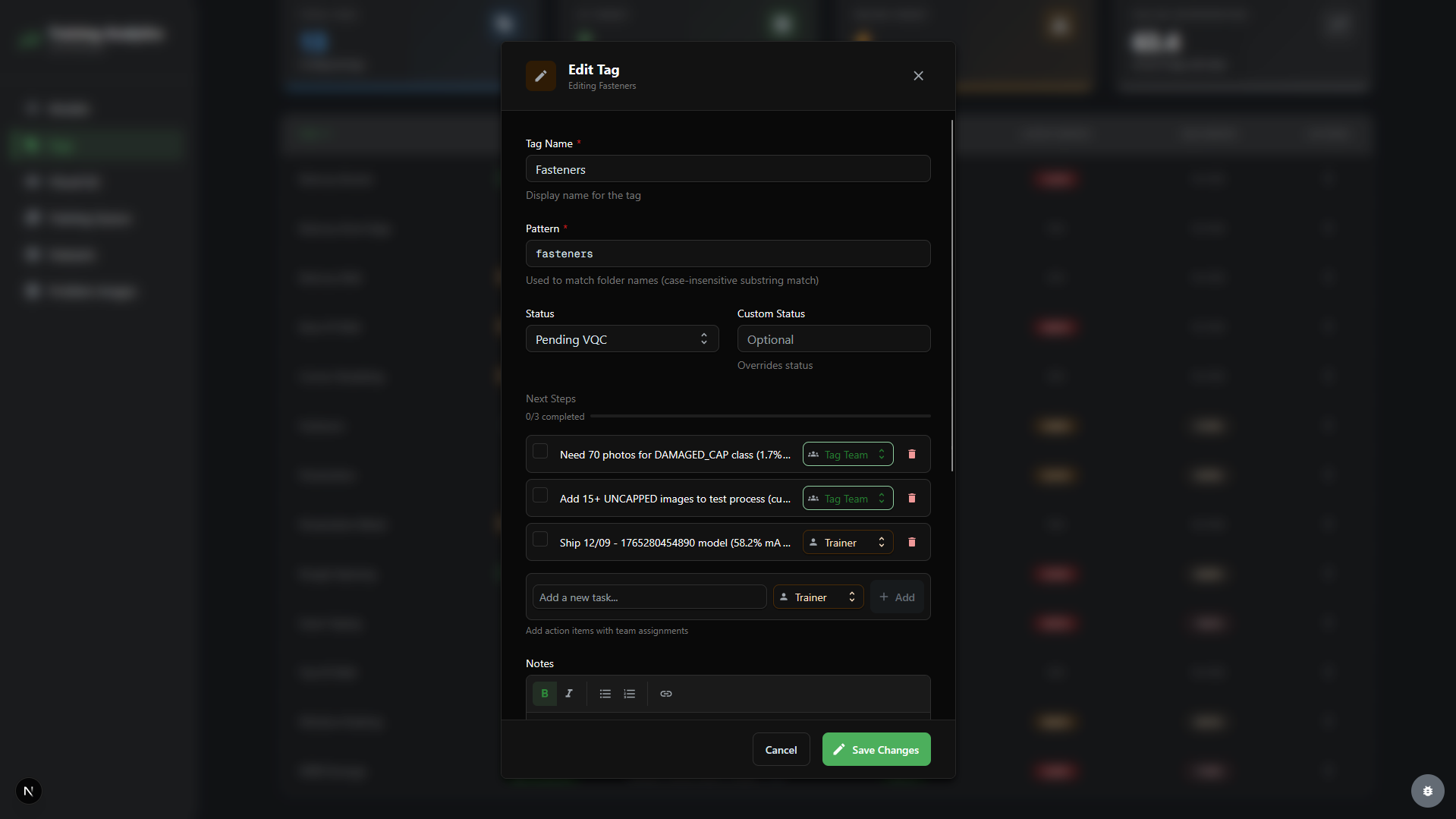
Task: Change Trainer assignment for Ship 12/09 task
Action: coord(847,542)
